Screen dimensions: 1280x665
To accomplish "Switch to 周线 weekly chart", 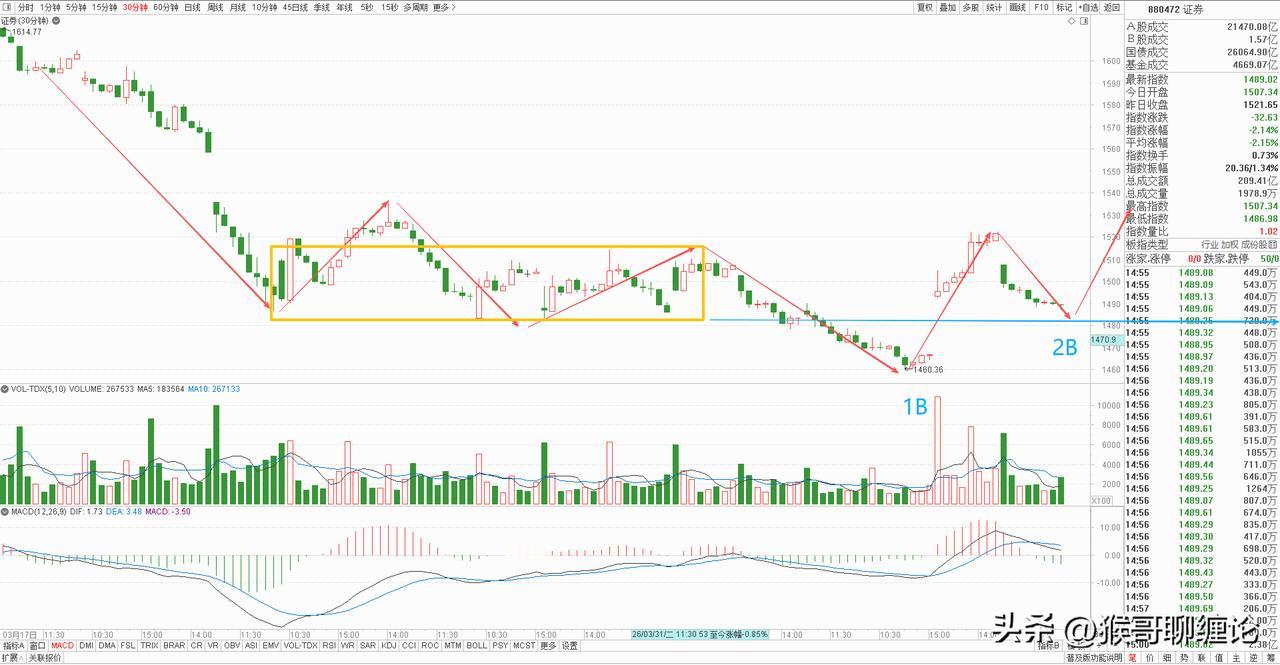I will [215, 7].
